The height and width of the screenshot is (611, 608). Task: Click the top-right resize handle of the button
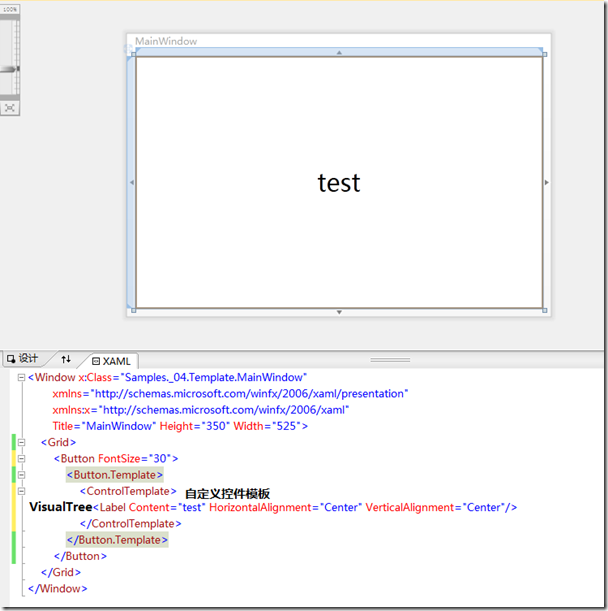[x=544, y=55]
